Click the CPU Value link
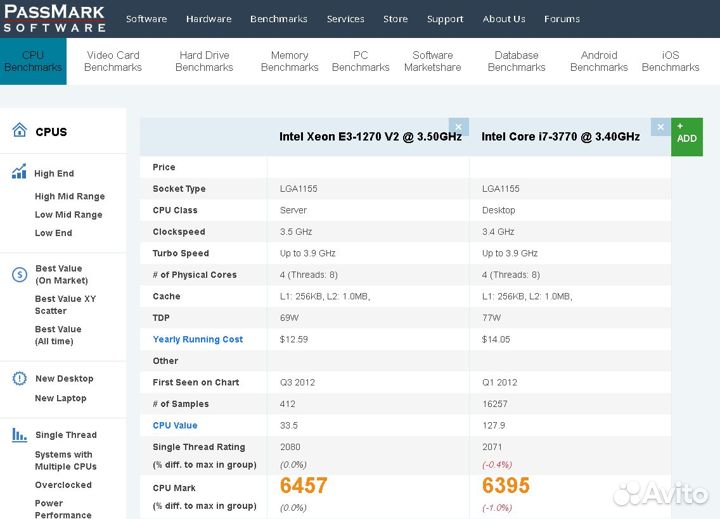This screenshot has height=519, width=720. tap(175, 425)
